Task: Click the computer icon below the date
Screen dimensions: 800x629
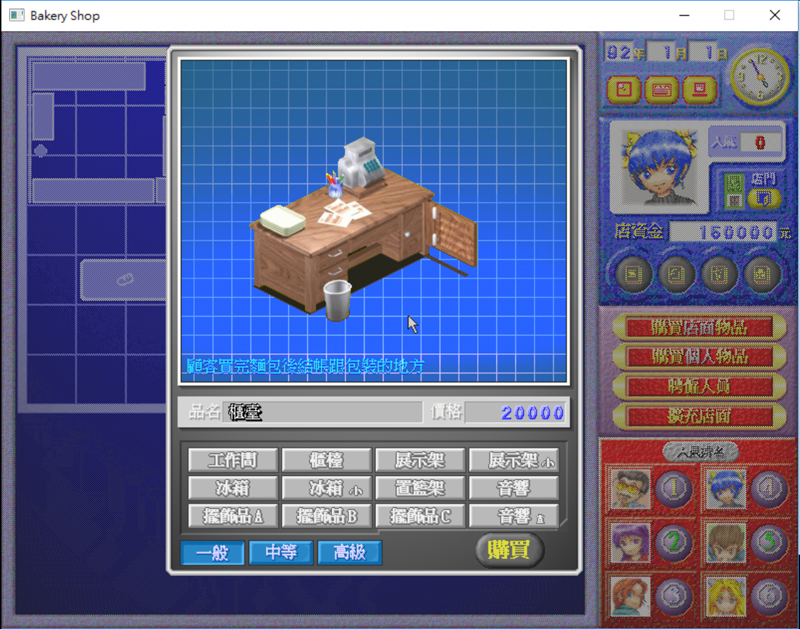Action: pos(699,90)
